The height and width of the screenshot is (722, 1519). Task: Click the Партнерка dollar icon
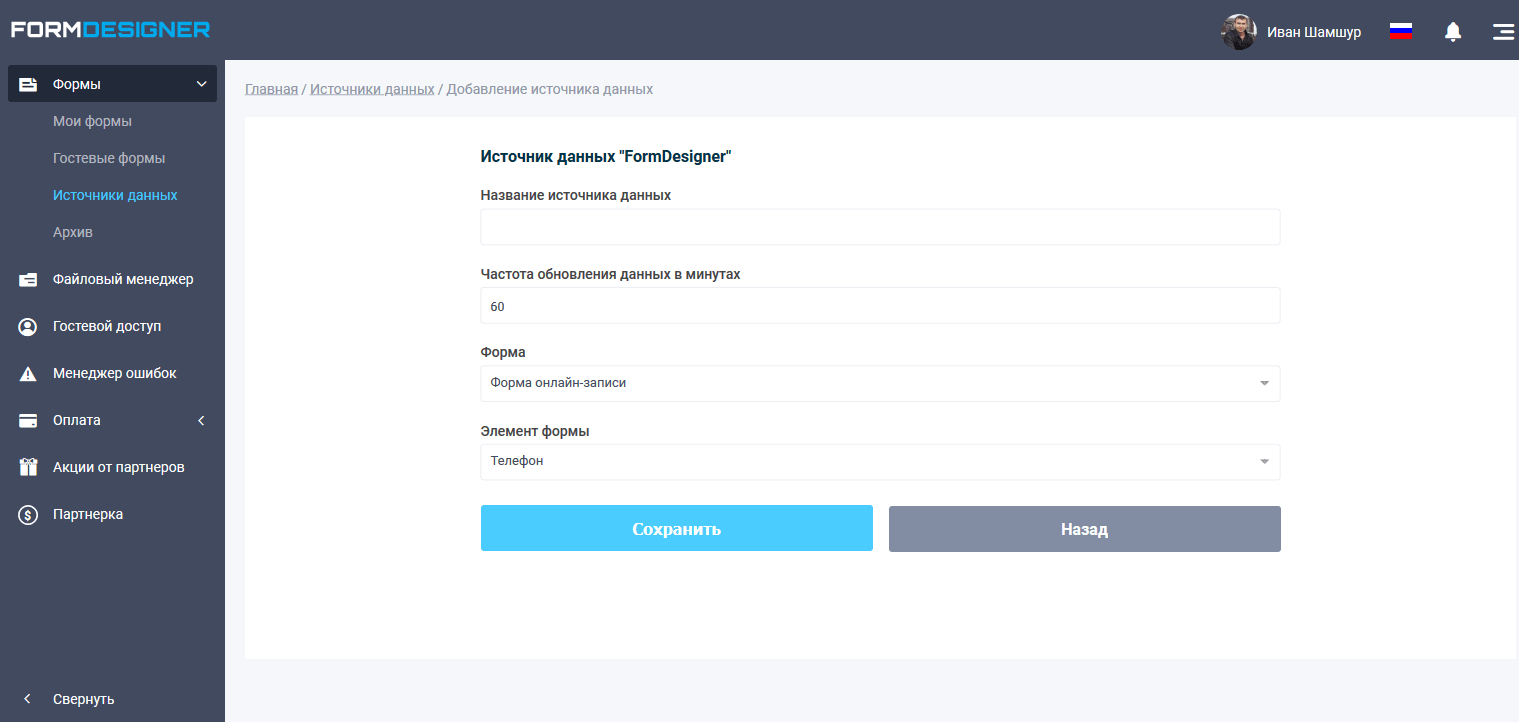27,514
